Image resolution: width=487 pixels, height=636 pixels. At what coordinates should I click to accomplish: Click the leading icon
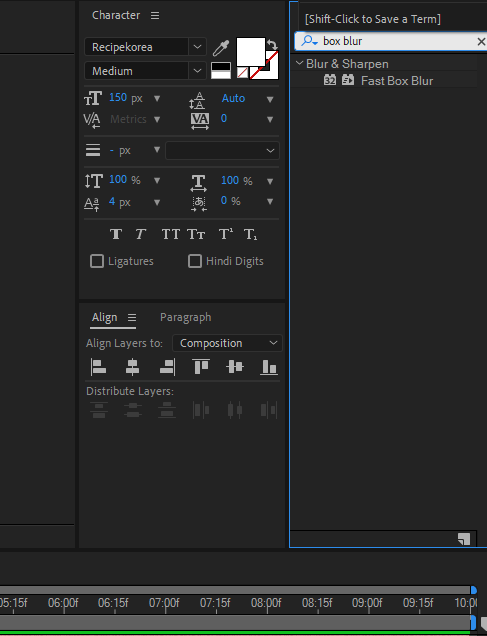click(x=197, y=100)
